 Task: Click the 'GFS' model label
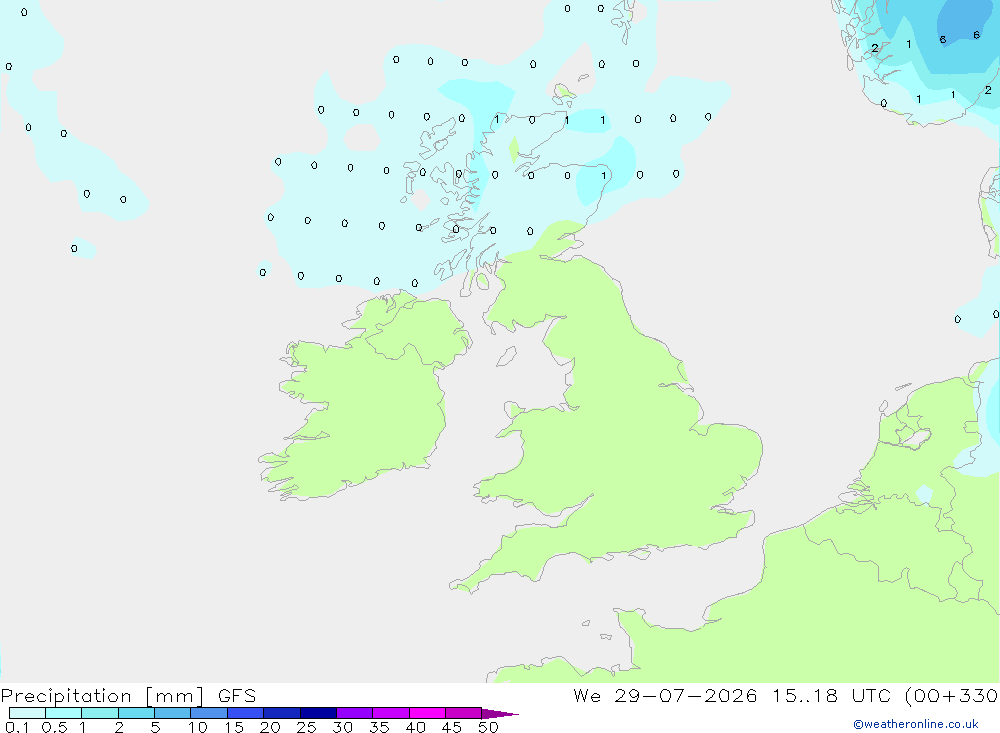[x=237, y=696]
